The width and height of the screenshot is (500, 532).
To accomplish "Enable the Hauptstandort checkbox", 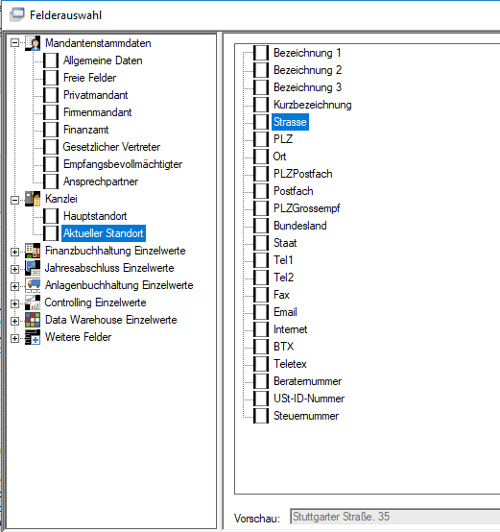I will (x=51, y=216).
